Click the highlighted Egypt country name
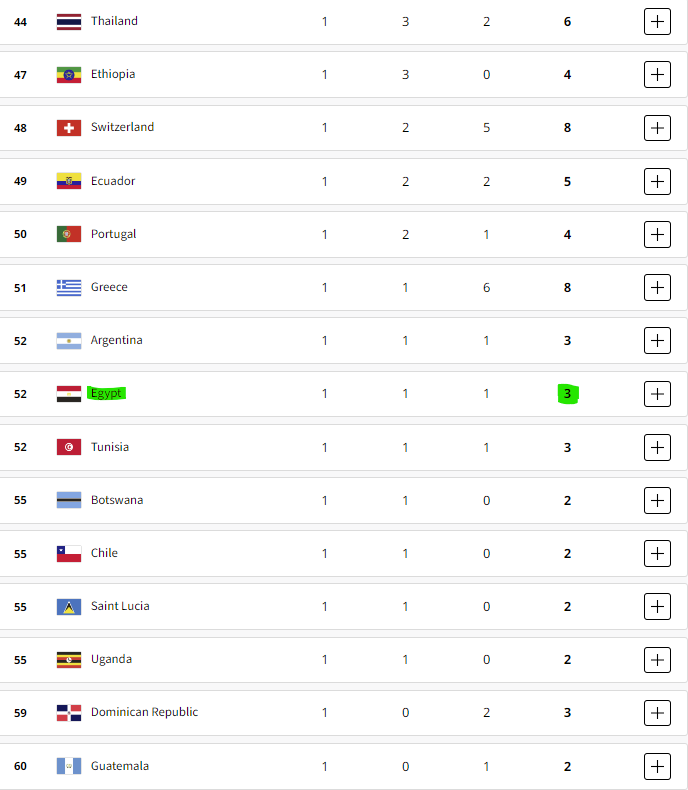 point(106,394)
